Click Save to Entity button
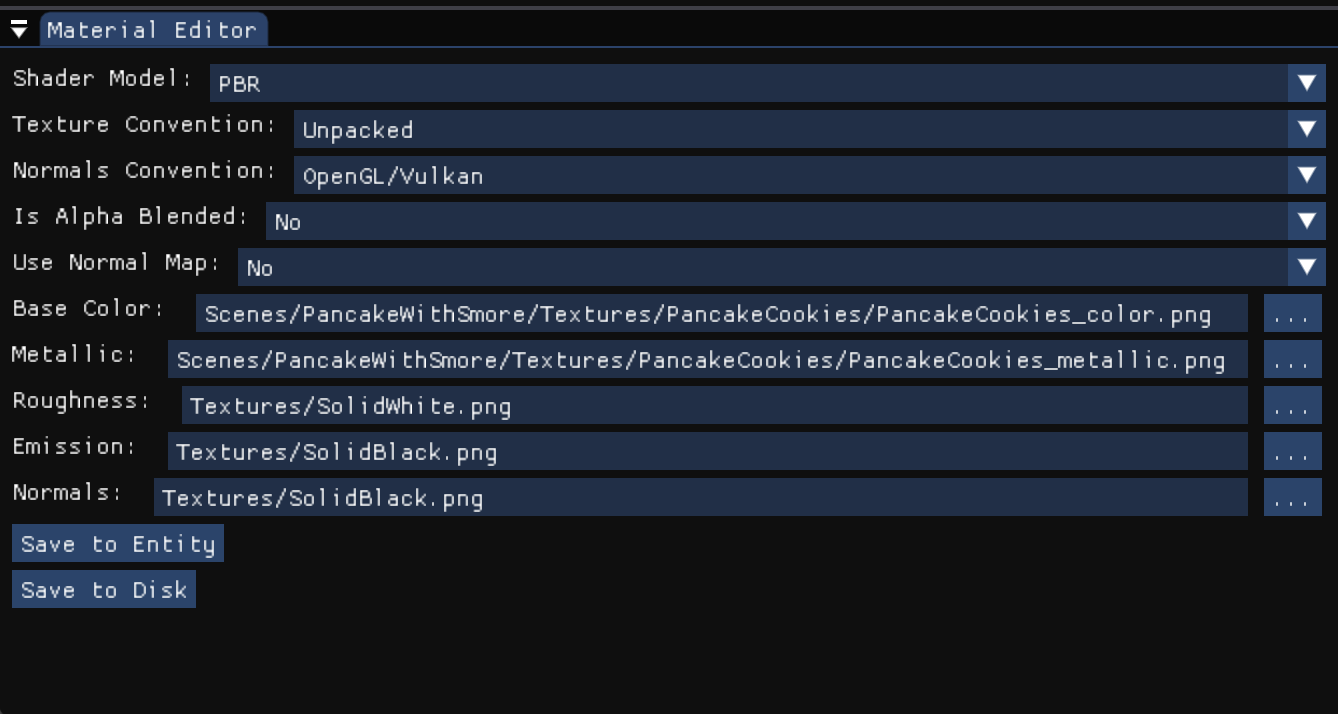This screenshot has height=714, width=1338. [x=118, y=544]
